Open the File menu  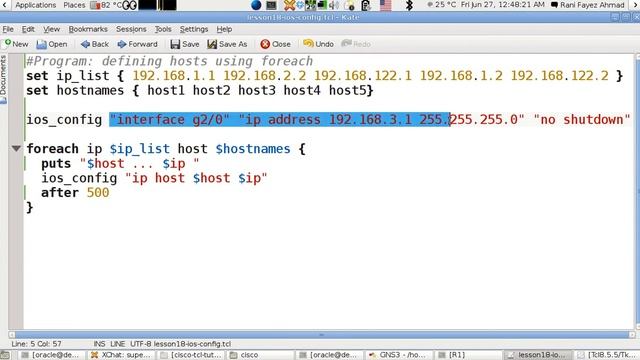pos(8,29)
